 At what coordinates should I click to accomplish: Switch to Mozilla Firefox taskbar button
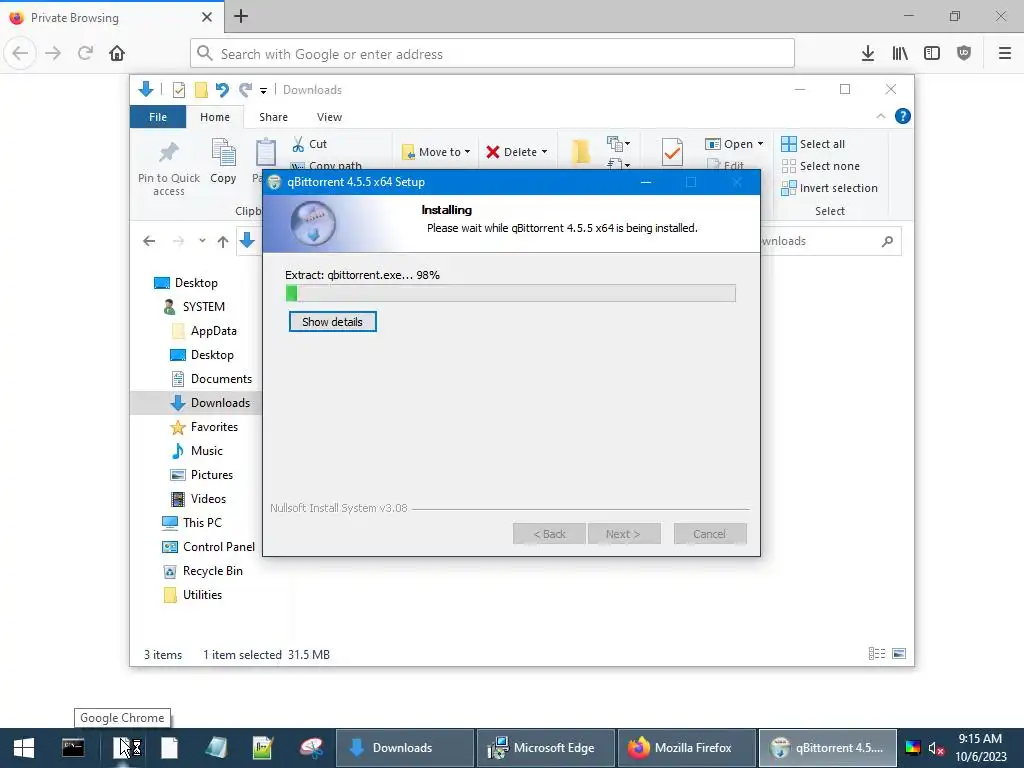[686, 748]
